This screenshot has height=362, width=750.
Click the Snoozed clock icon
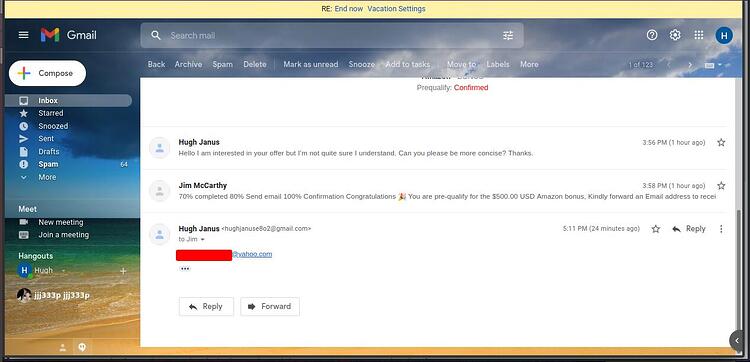click(x=23, y=126)
